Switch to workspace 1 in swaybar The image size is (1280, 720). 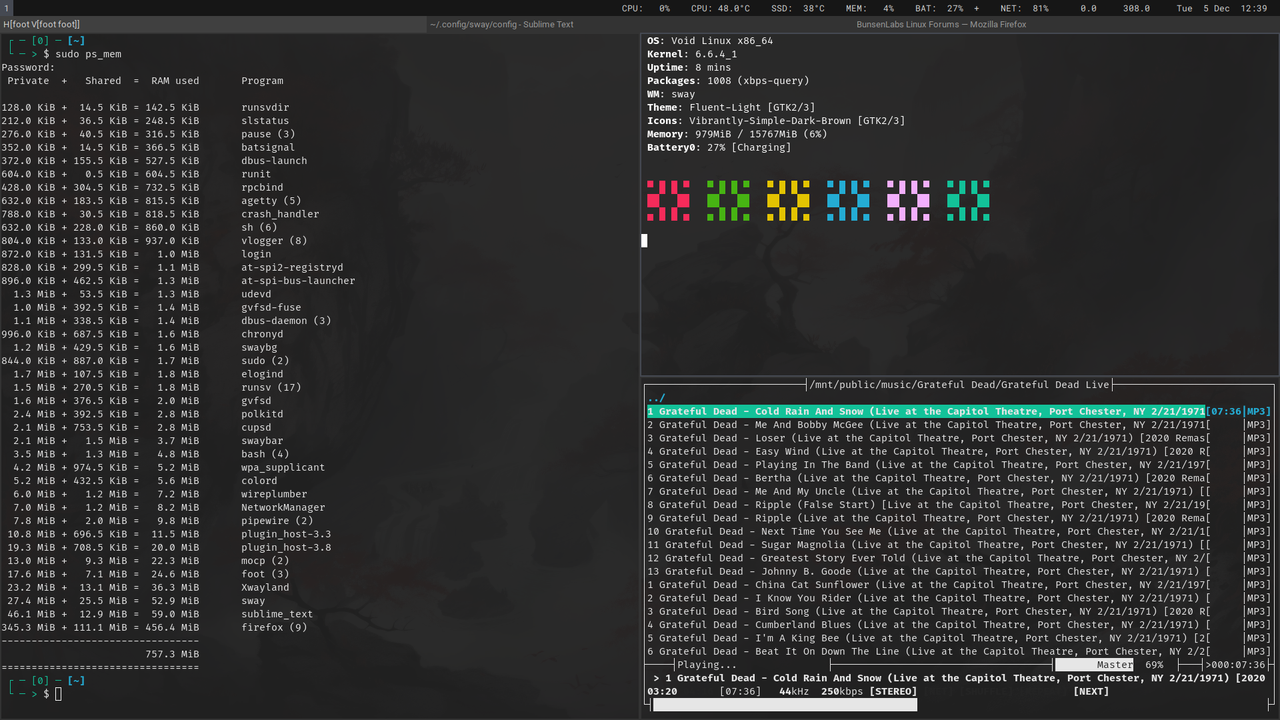point(5,7)
